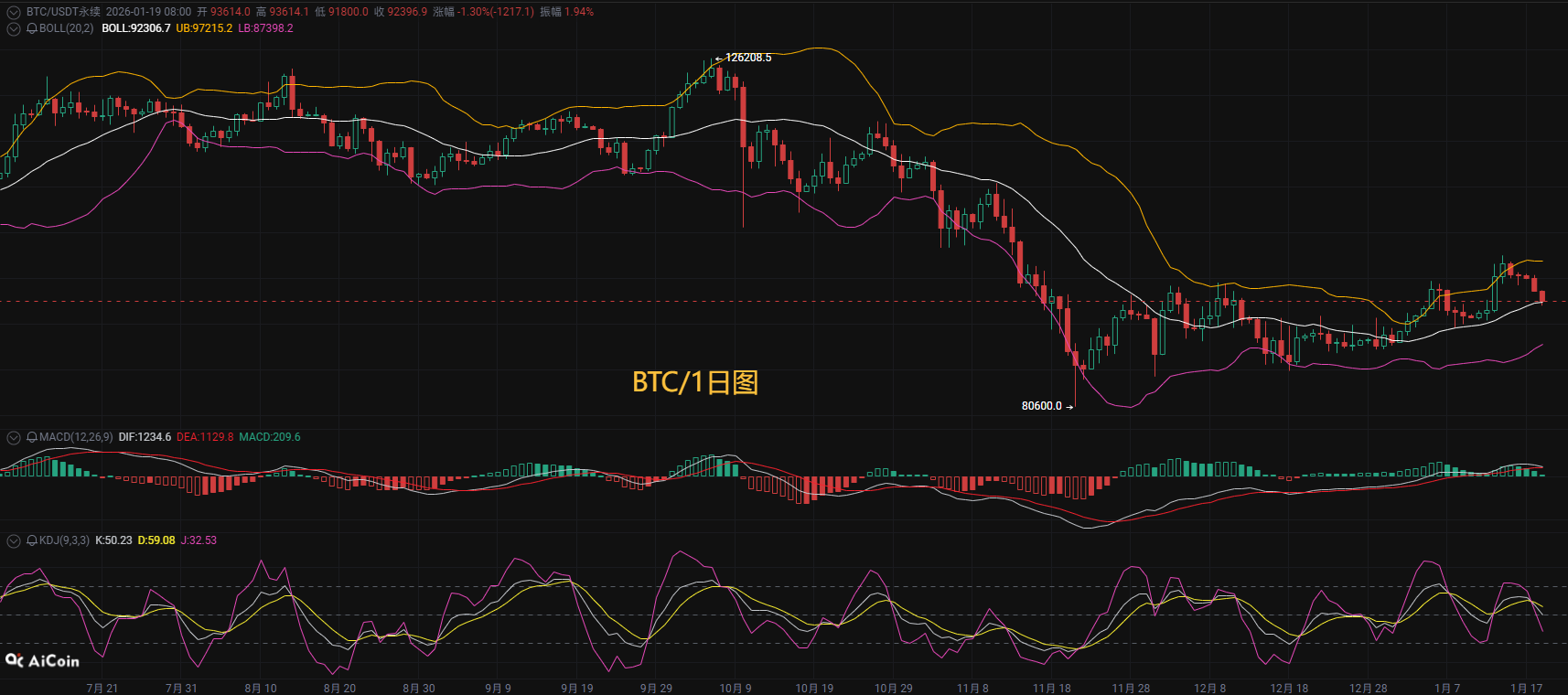
Task: Click the change value -1.30%(-1217.1)
Action: pos(496,12)
